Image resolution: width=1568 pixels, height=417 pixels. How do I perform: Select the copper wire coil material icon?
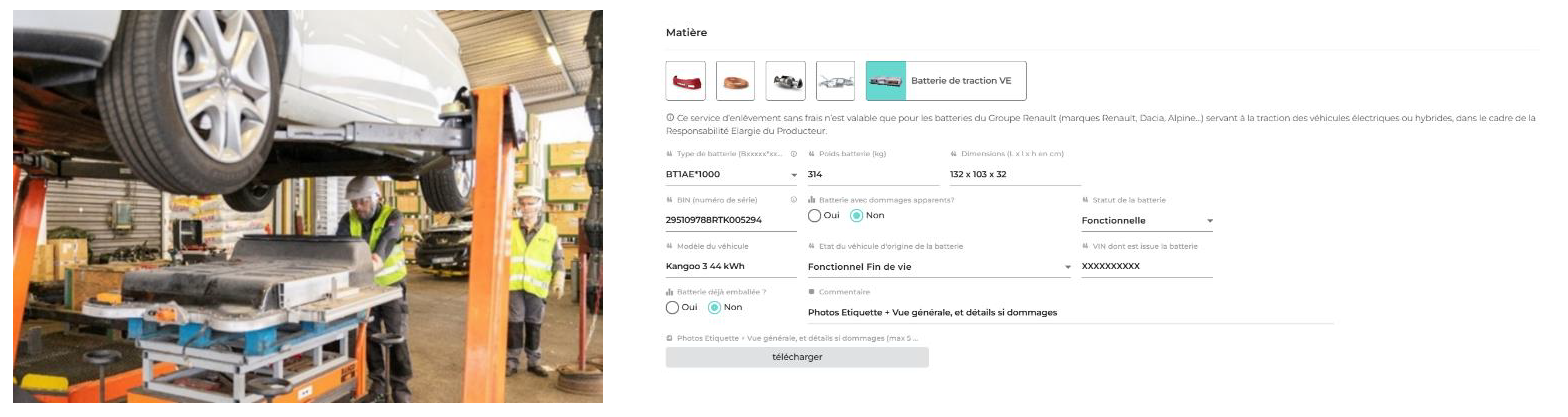point(735,81)
